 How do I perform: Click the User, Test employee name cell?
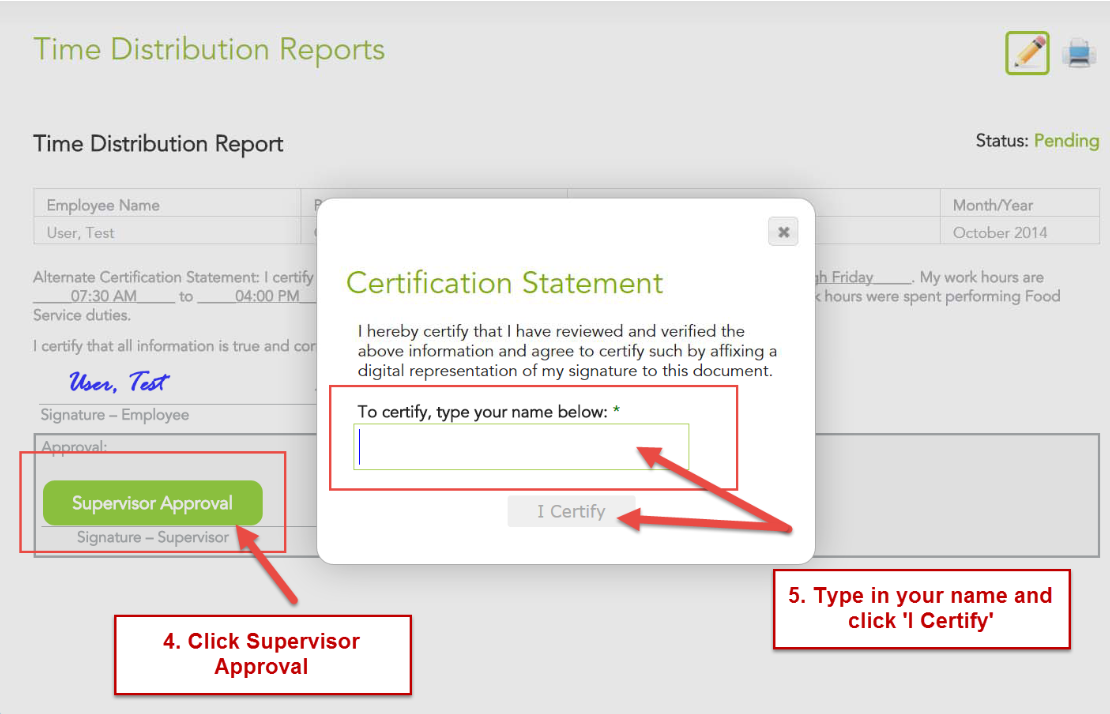point(81,232)
